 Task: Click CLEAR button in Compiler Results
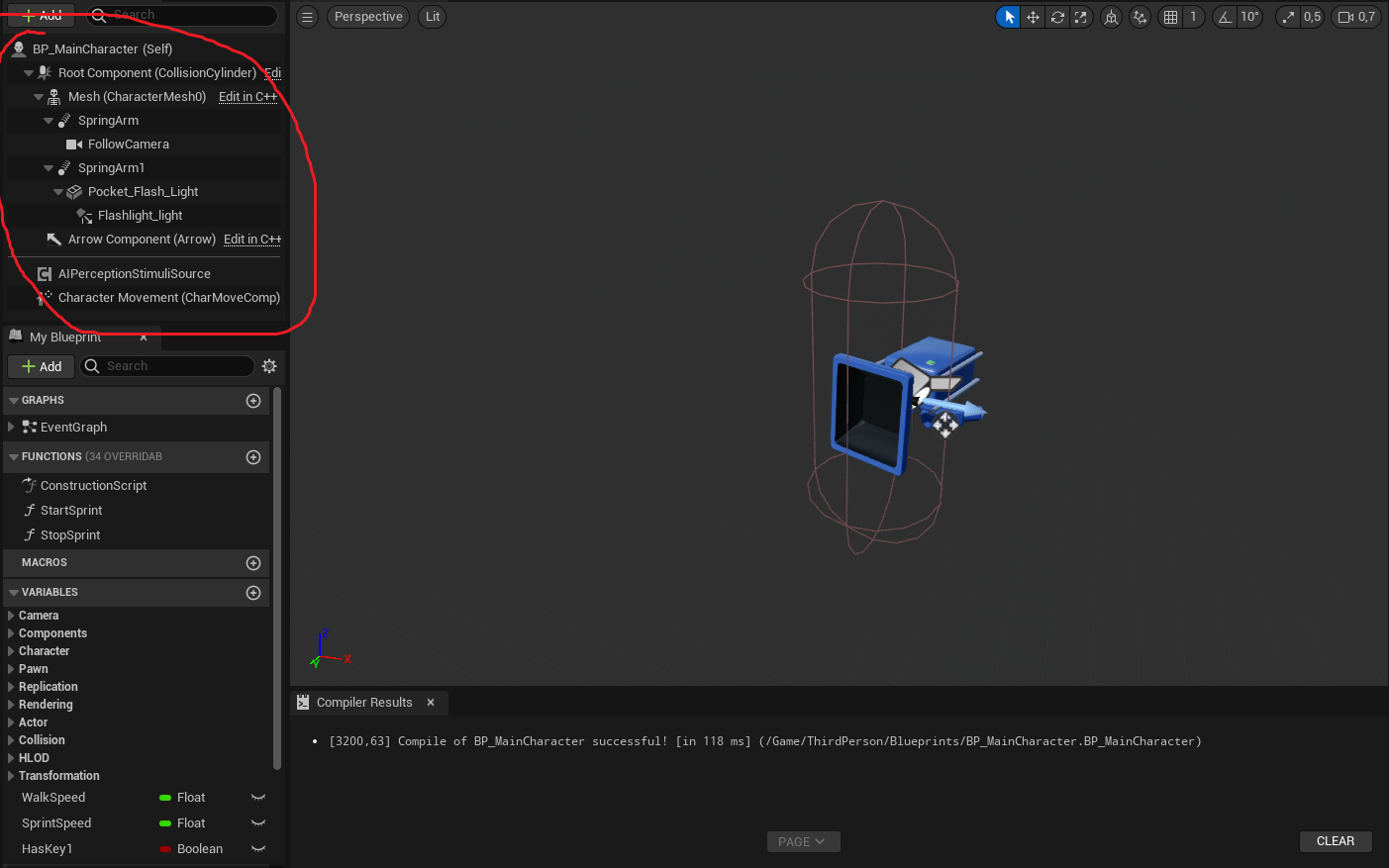1336,841
